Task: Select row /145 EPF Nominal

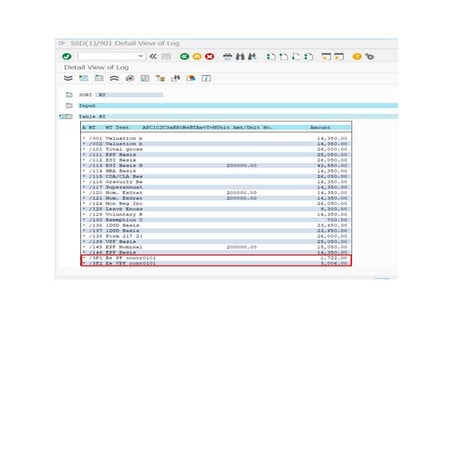Action: pyautogui.click(x=216, y=247)
